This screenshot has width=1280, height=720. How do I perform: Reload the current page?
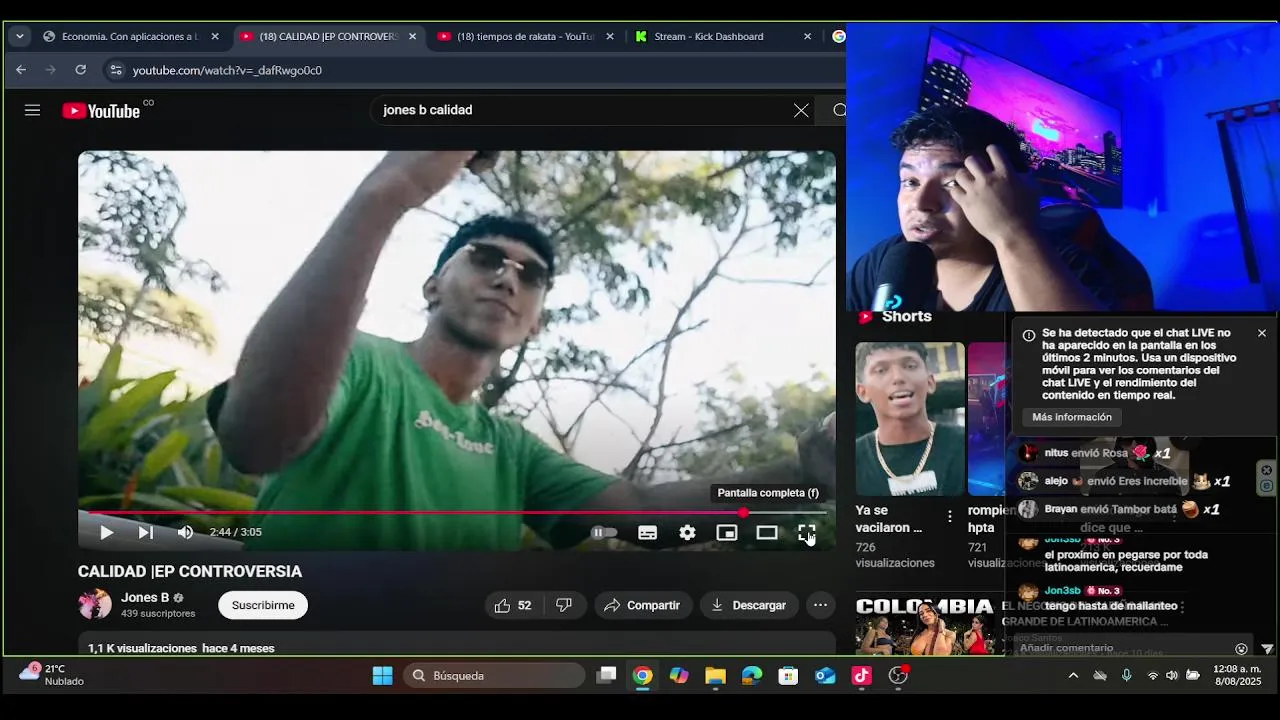click(x=81, y=70)
